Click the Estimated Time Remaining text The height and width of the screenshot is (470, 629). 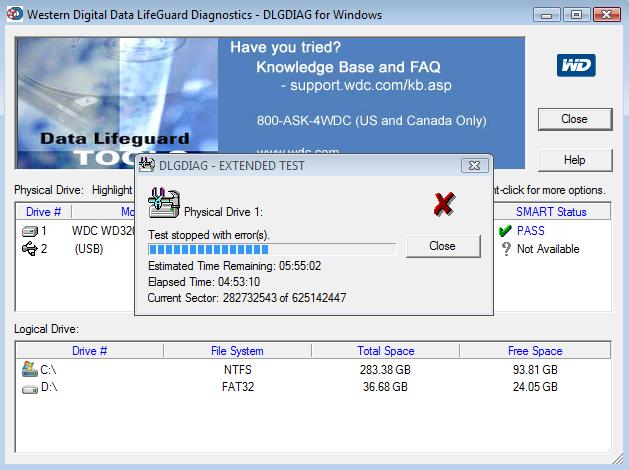[x=234, y=266]
